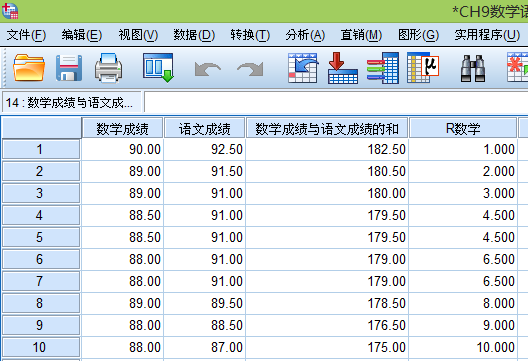Select the 语文成绩 column header

pyautogui.click(x=204, y=128)
